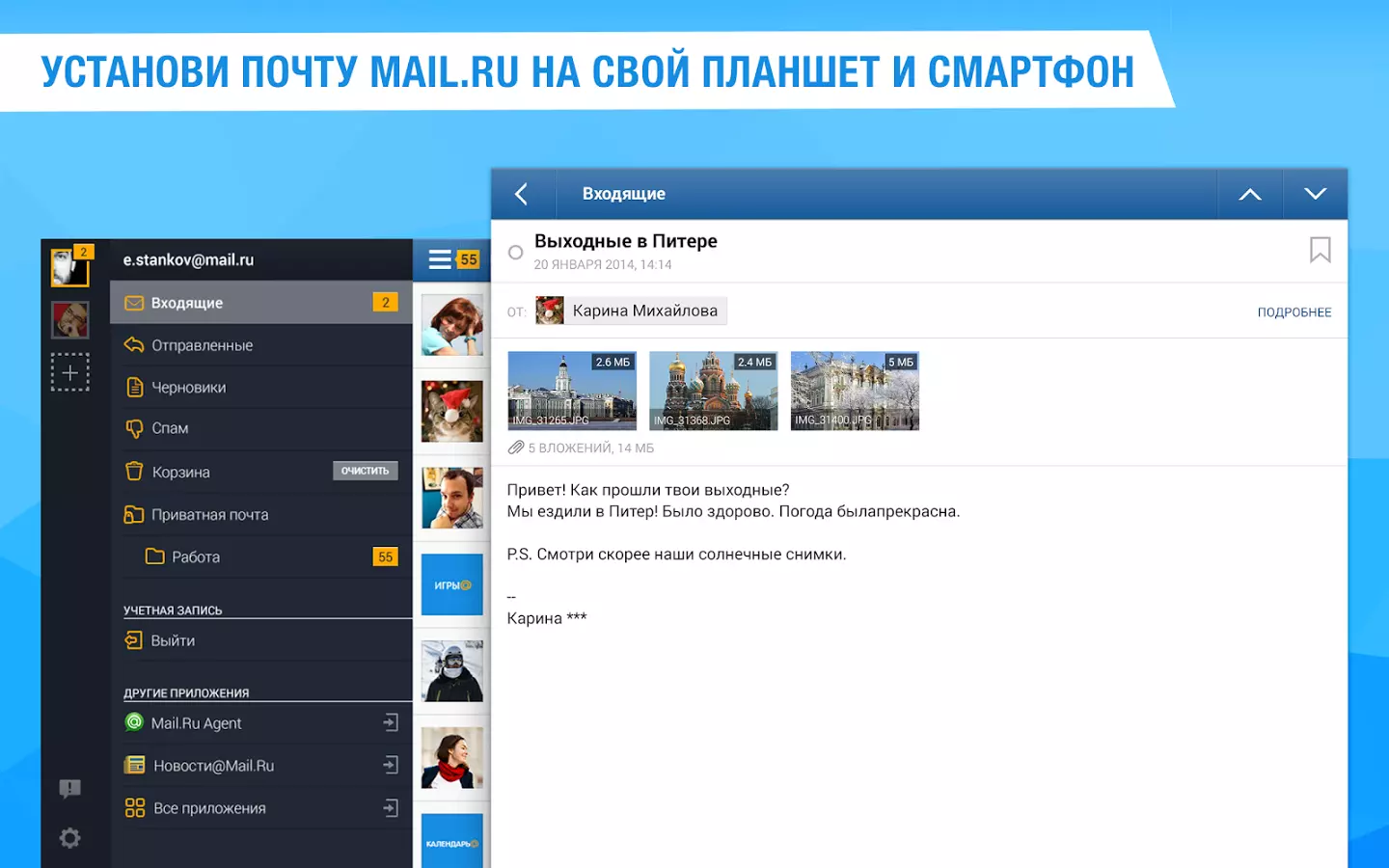1389x868 pixels.
Task: Click the Входящие title in message header
Action: tap(624, 194)
